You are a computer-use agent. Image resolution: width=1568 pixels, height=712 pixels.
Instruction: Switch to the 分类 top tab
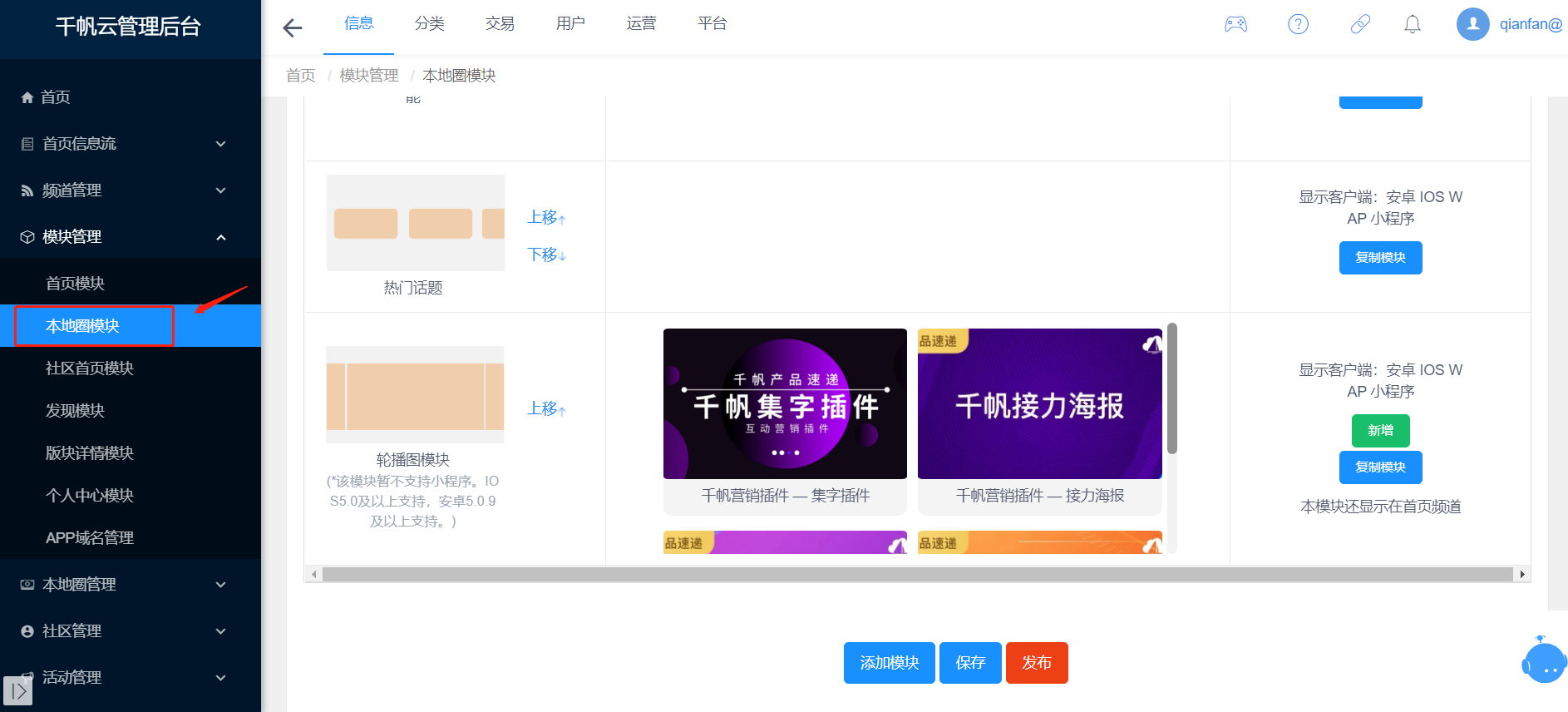[x=430, y=24]
